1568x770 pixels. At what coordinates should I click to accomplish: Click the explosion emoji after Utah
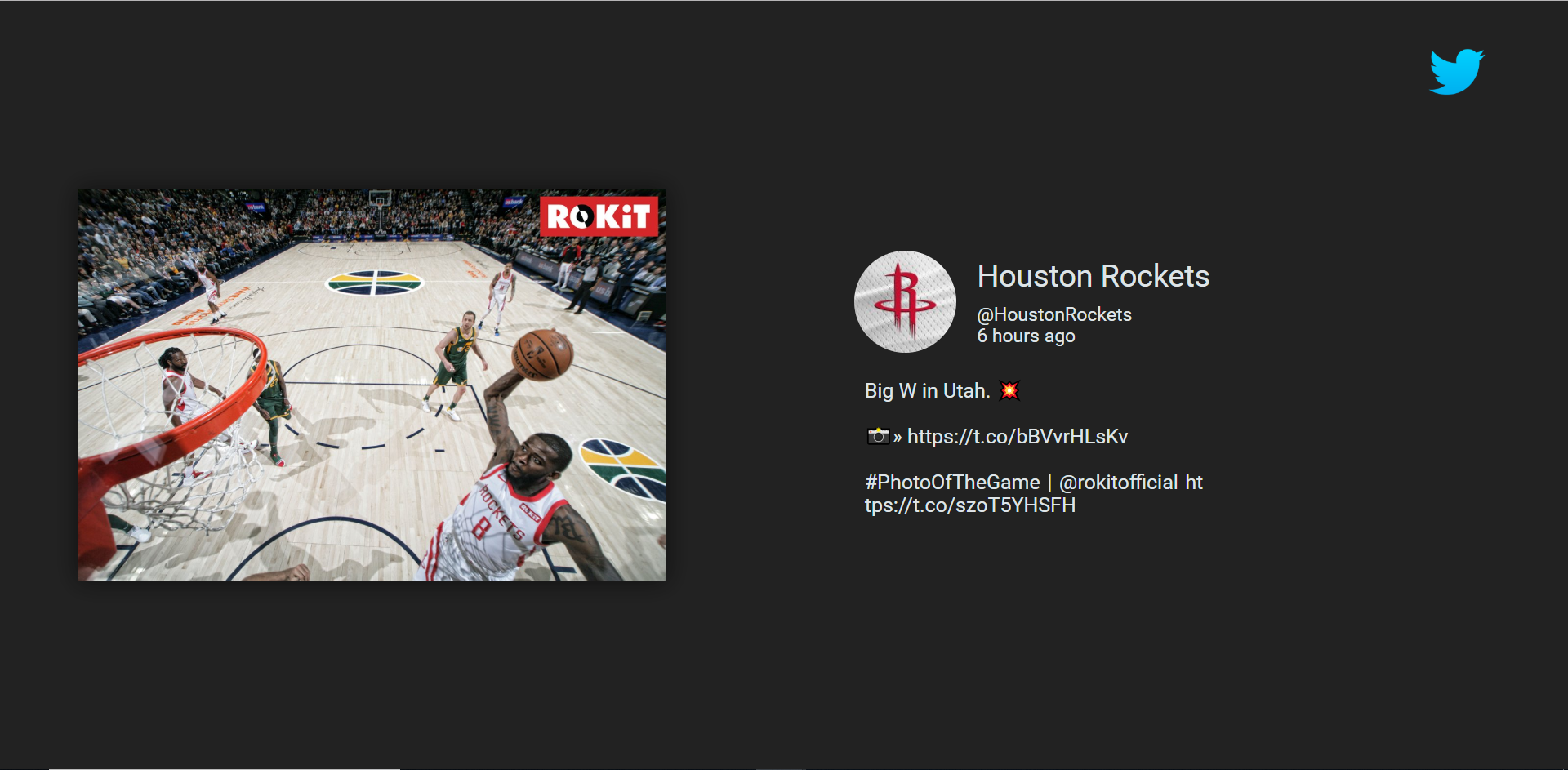point(1009,391)
